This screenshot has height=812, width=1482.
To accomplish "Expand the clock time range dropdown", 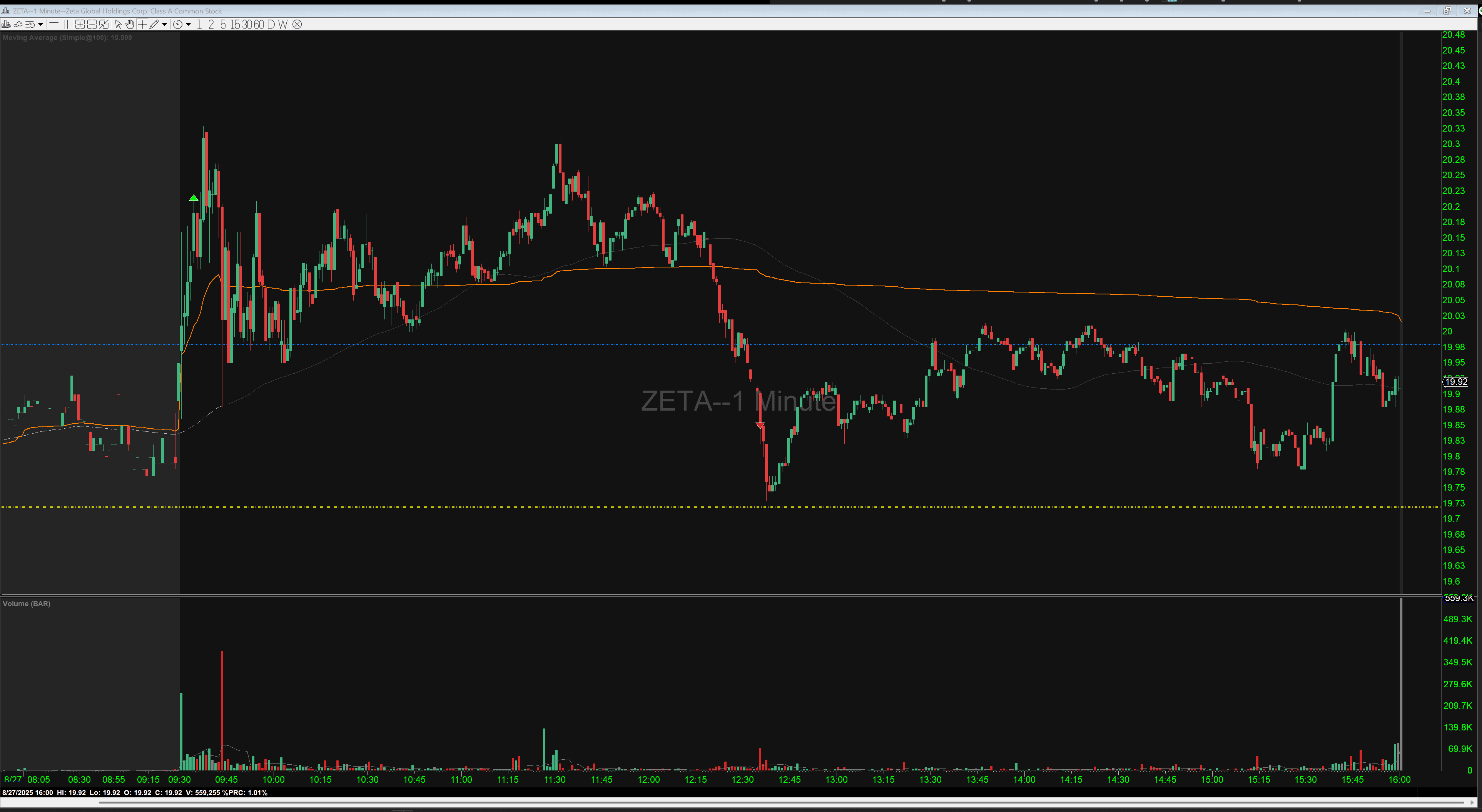I will click(188, 25).
